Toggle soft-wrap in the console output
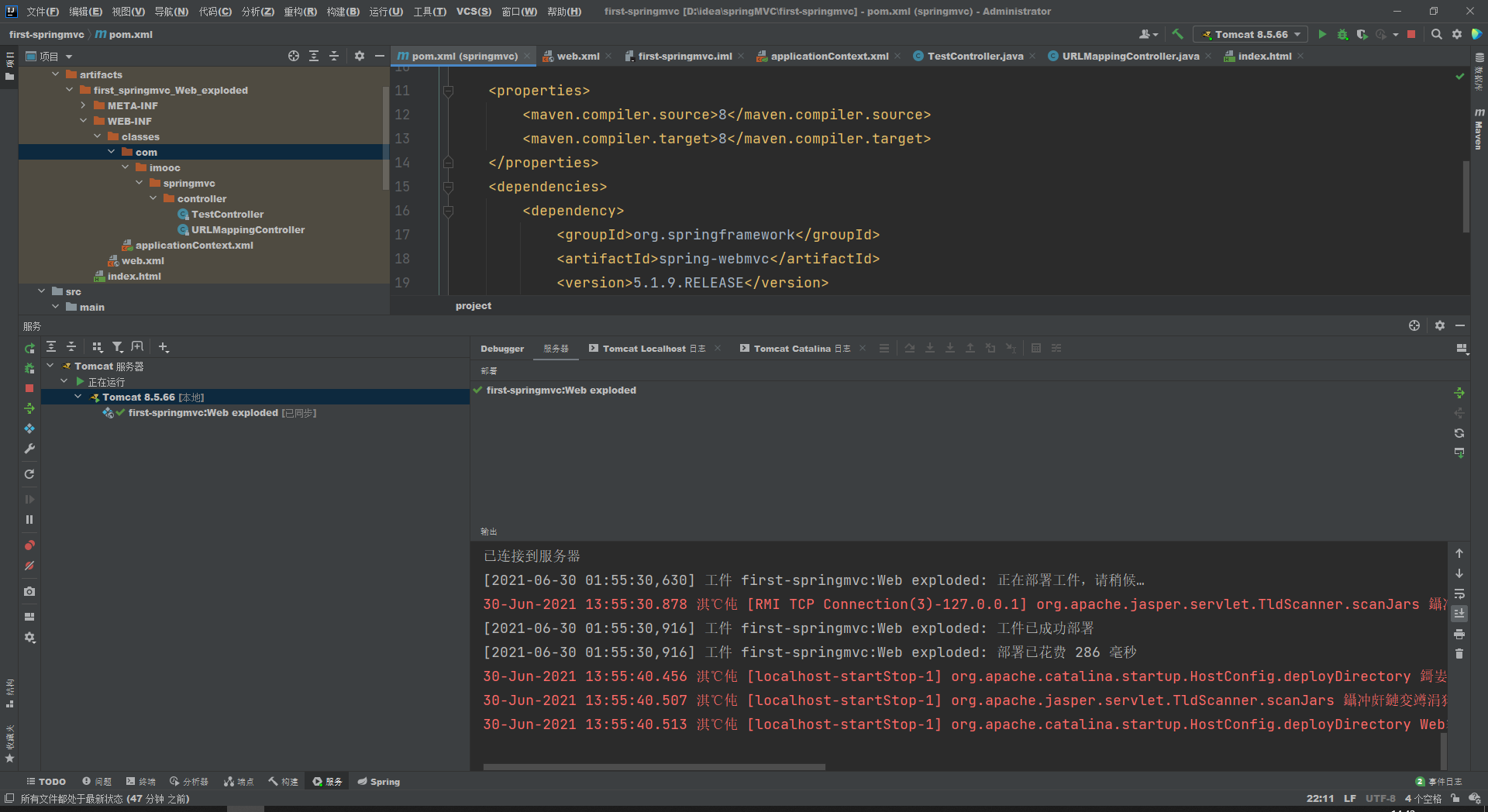The height and width of the screenshot is (812, 1488). pos(1459,594)
